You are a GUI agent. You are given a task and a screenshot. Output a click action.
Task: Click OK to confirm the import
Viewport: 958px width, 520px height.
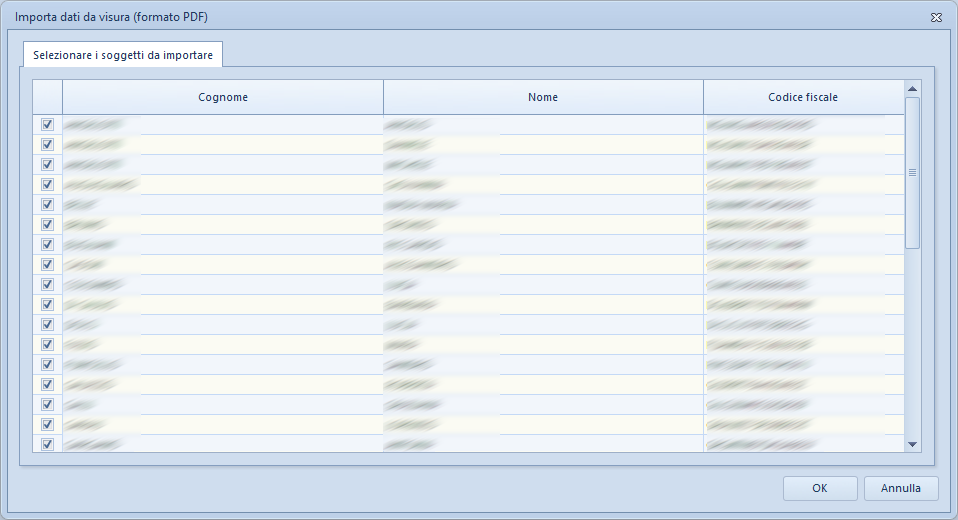(x=820, y=488)
